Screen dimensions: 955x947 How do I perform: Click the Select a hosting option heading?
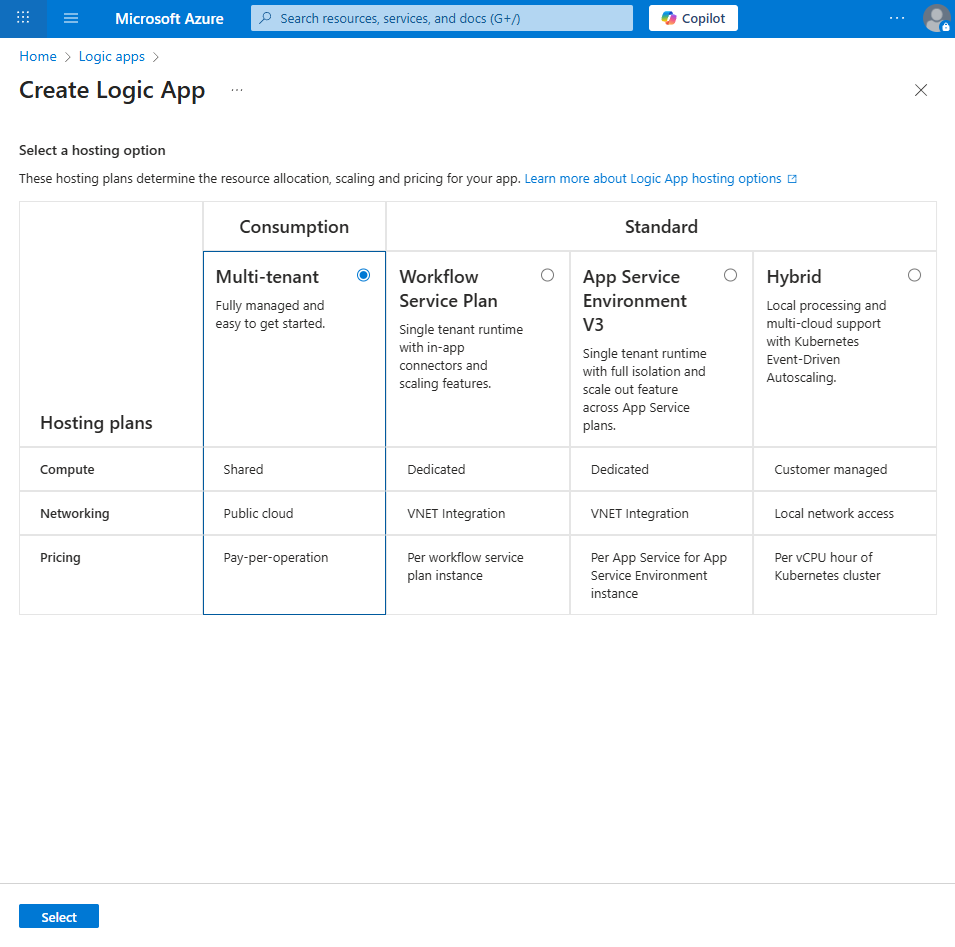click(92, 150)
